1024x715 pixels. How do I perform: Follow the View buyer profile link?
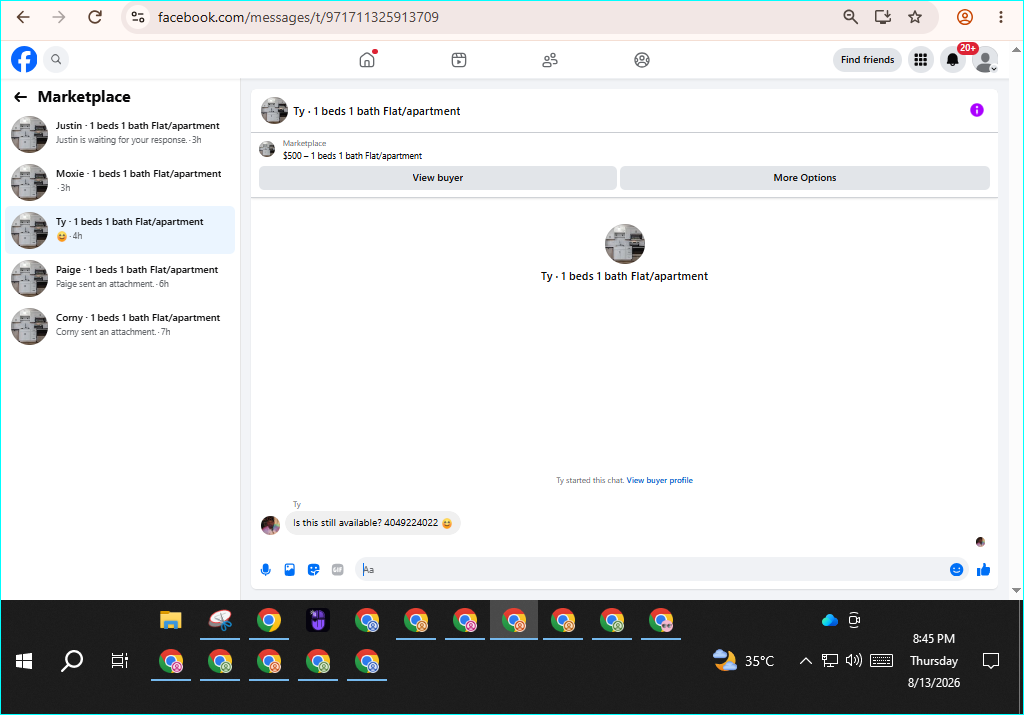click(x=660, y=480)
